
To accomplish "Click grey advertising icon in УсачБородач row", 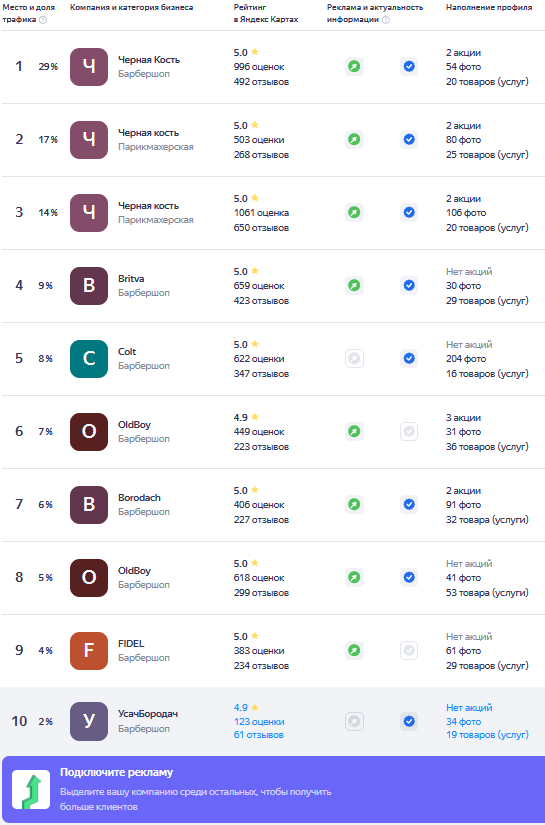I will coord(355,721).
